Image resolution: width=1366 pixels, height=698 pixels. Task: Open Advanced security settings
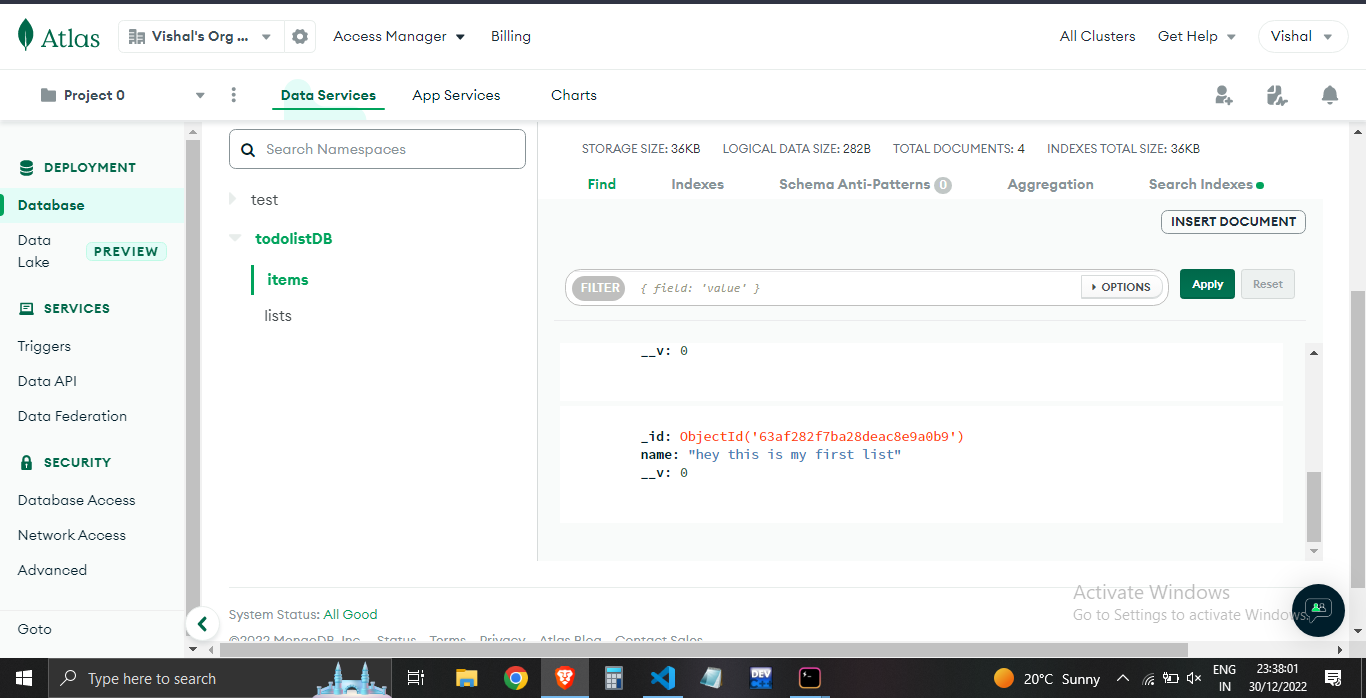tap(52, 570)
